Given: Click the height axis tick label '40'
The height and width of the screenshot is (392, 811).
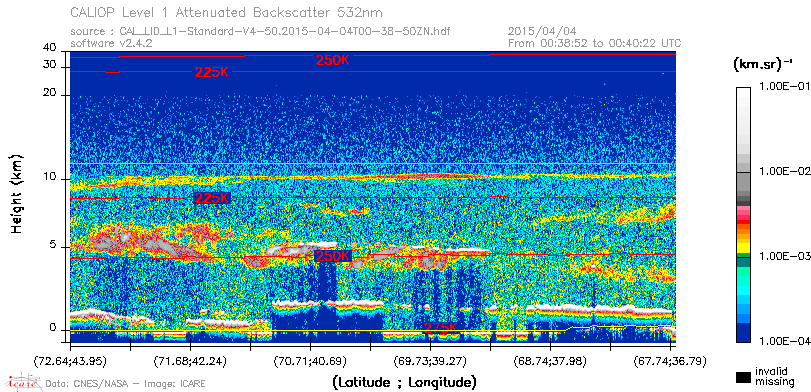Looking at the screenshot, I should [x=50, y=48].
